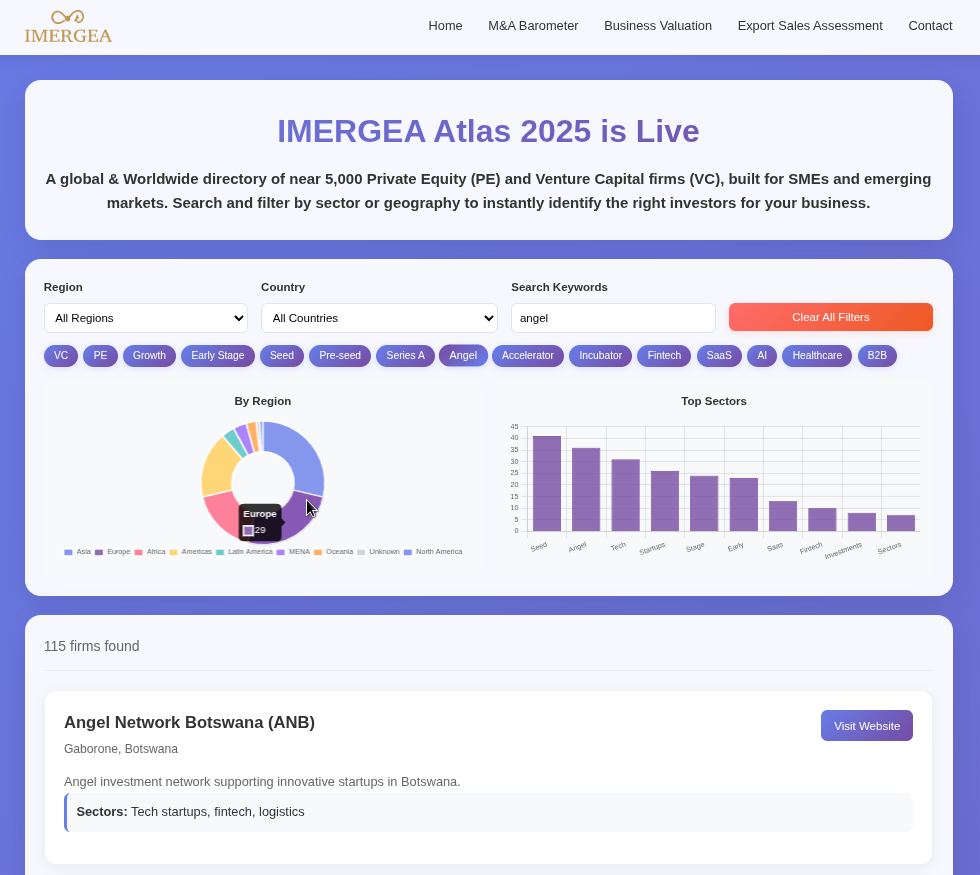This screenshot has width=980, height=875.
Task: Click the Sectors bar in Top Sectors
Action: click(x=901, y=523)
